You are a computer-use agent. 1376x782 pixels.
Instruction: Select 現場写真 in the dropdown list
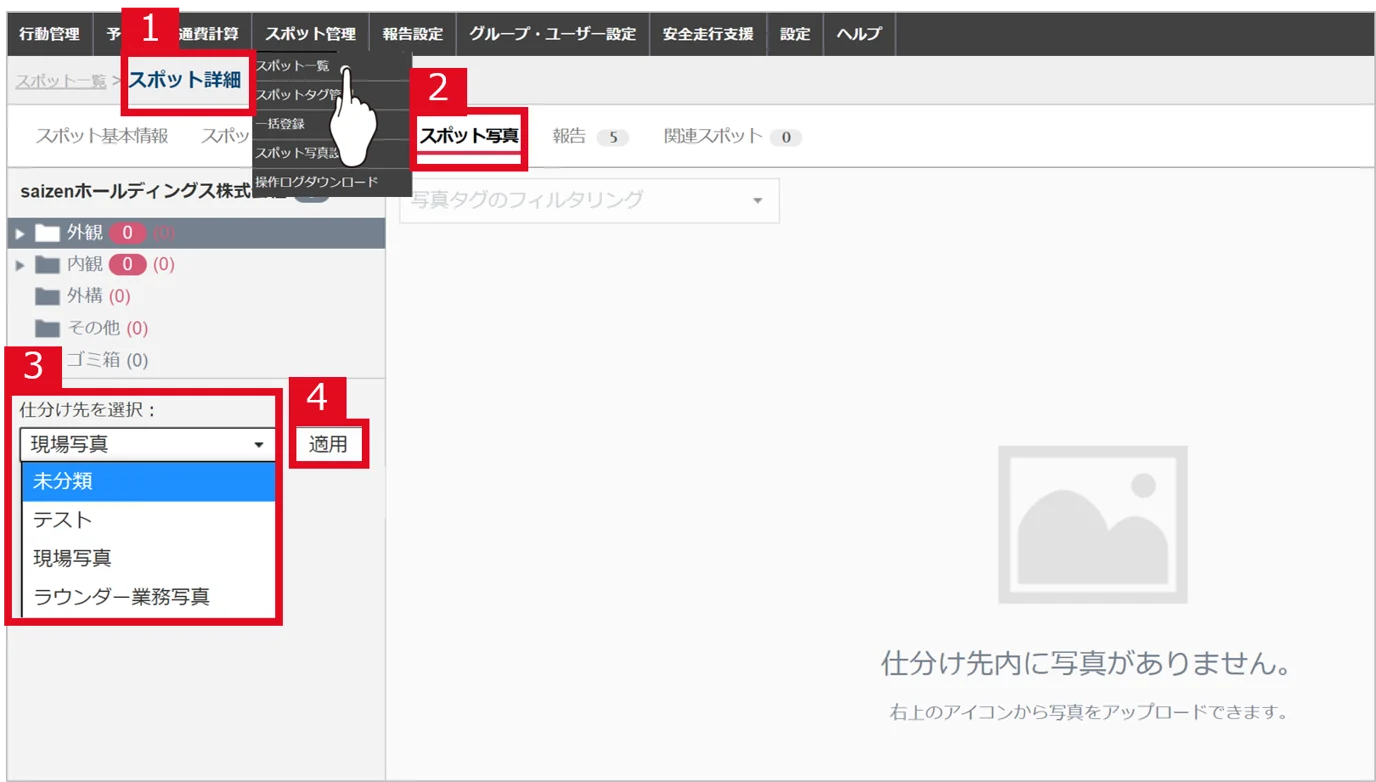(148, 558)
